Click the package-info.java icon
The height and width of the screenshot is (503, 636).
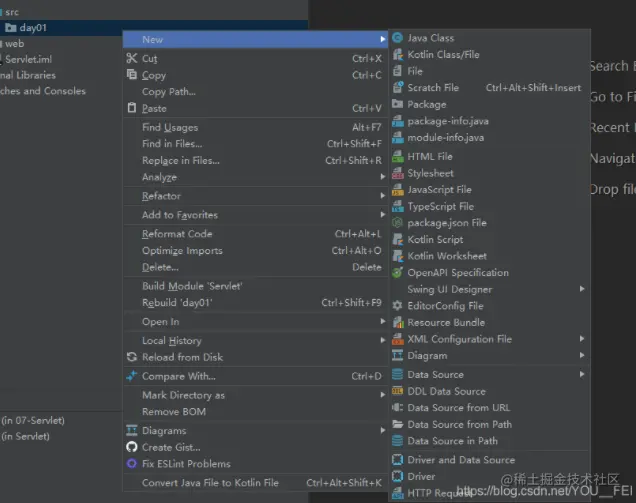click(x=398, y=121)
